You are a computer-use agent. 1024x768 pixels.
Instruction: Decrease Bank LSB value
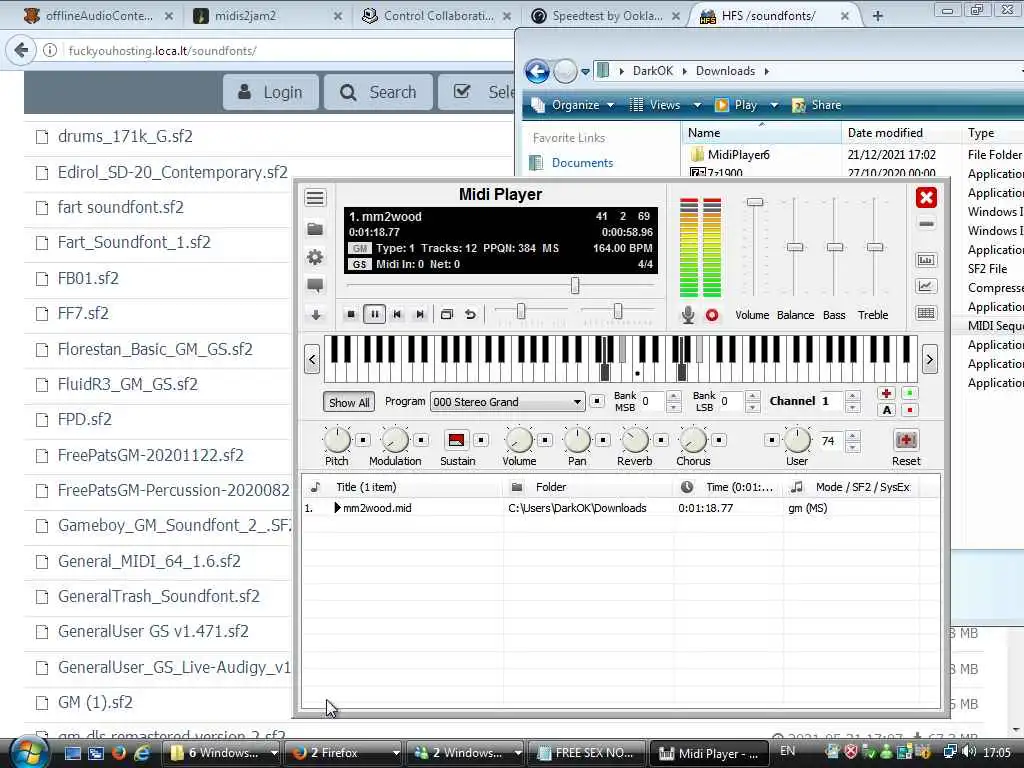[x=753, y=408]
